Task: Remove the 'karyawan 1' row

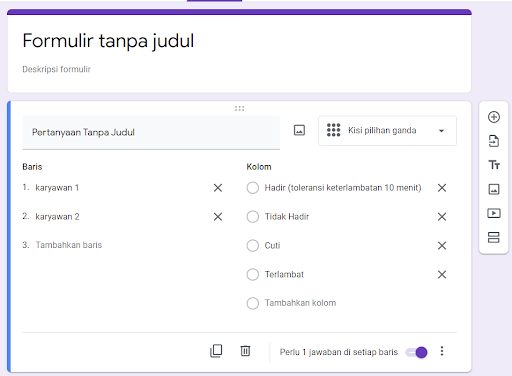Action: [218, 188]
